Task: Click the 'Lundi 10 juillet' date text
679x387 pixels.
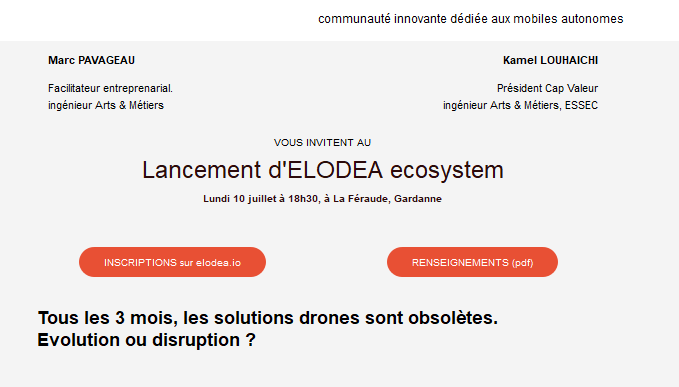Action: [239, 199]
